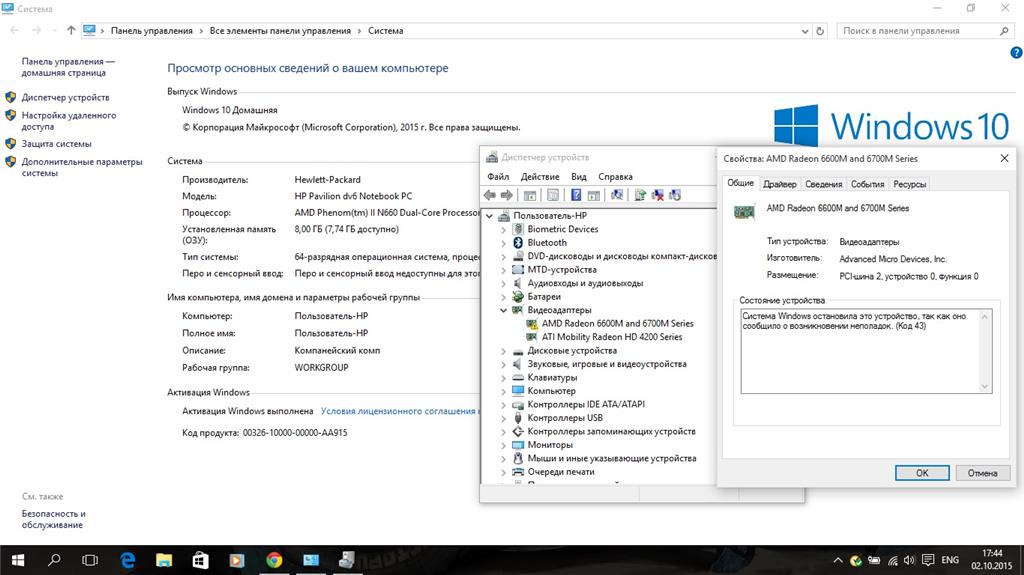The image size is (1024, 575).
Task: Click the Biometric Devices icon in tree
Action: 518,229
